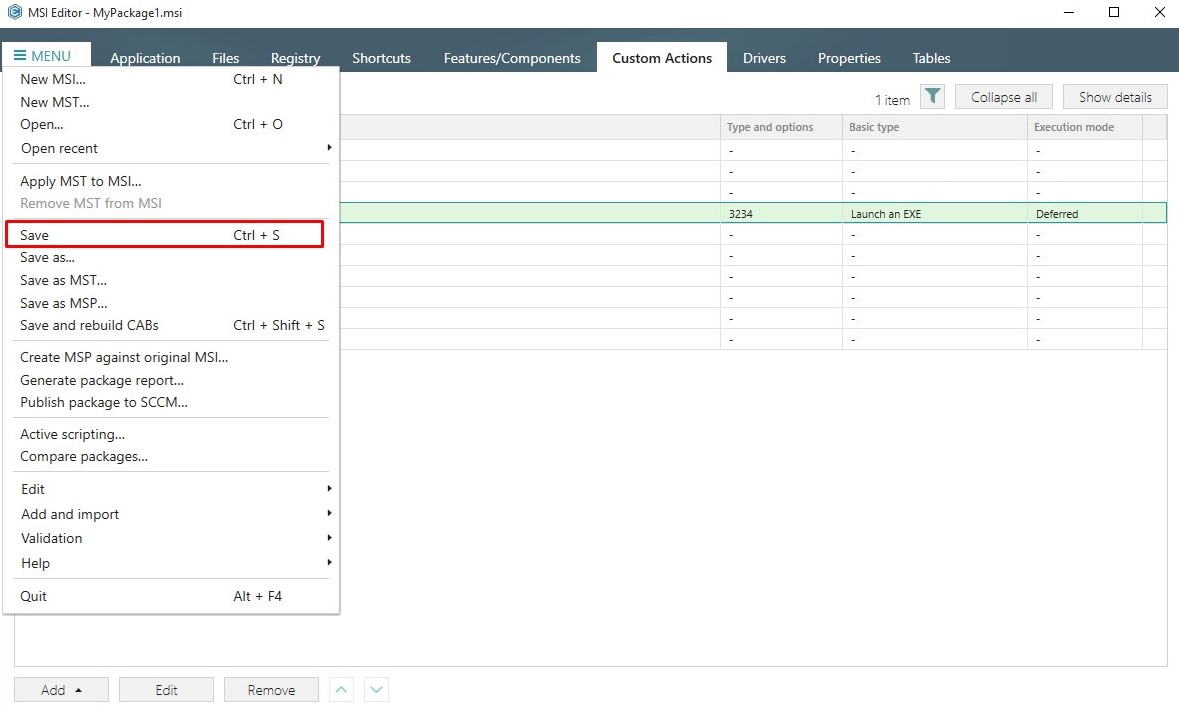Choose New MSI... from menu

[x=171, y=79]
